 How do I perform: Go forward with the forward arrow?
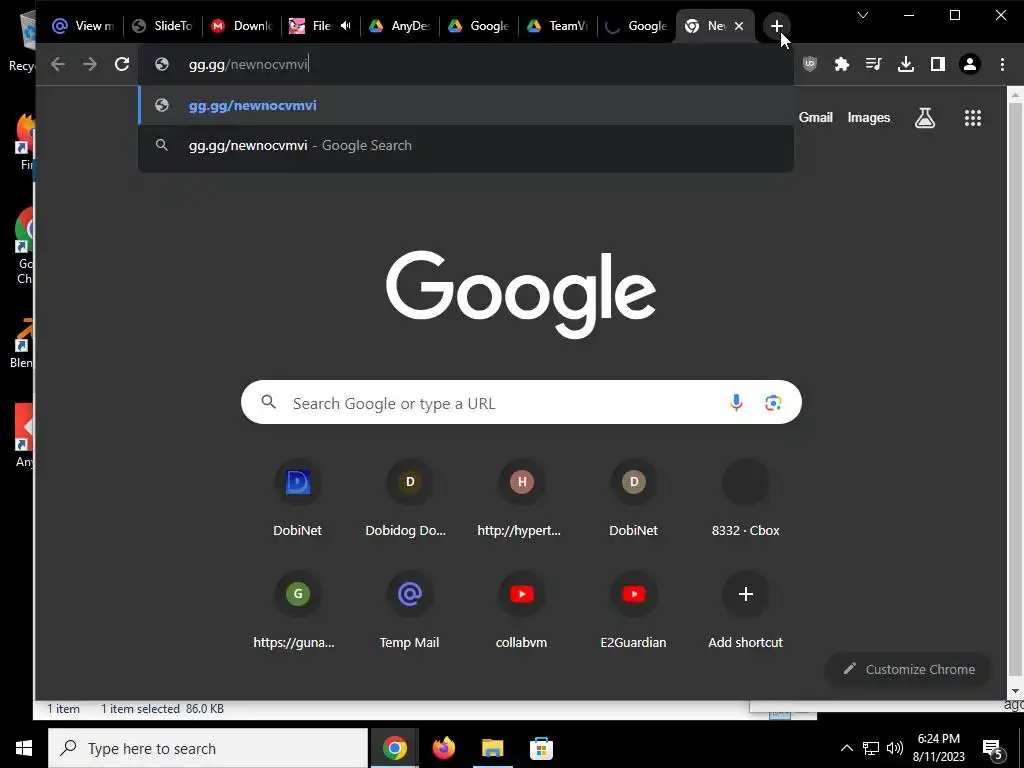[x=90, y=64]
